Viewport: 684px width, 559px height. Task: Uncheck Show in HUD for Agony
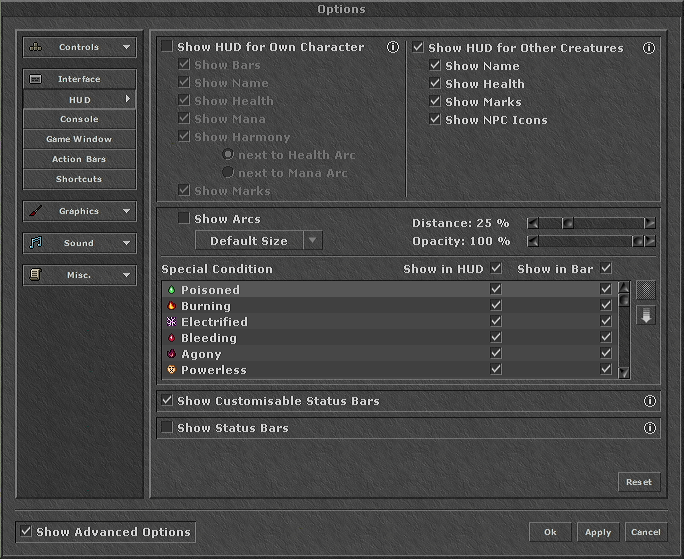pos(496,353)
